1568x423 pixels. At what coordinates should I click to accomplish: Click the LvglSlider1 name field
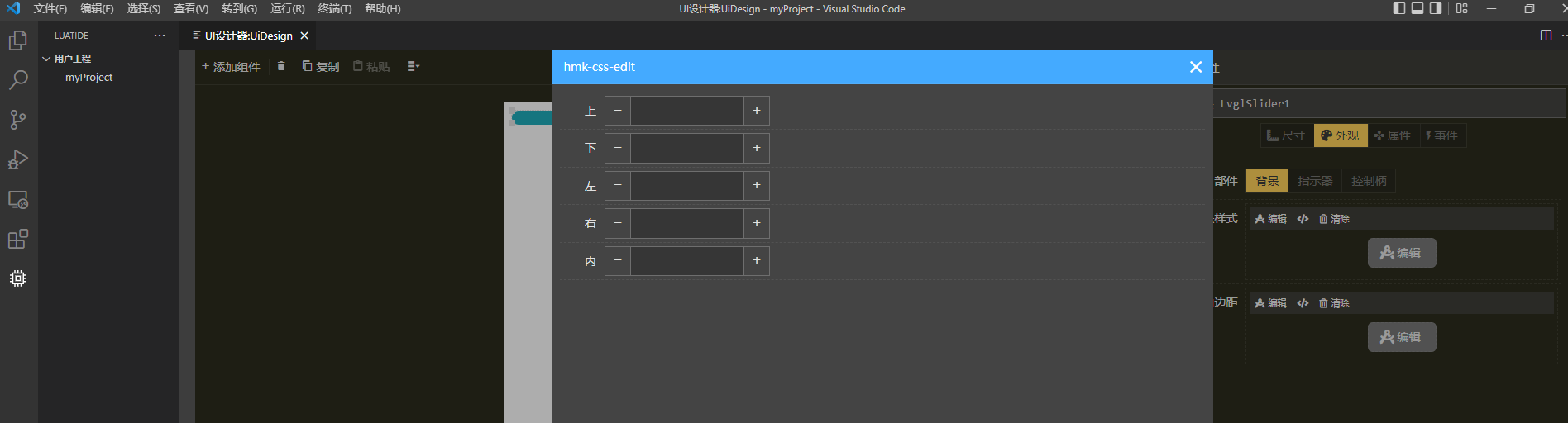pyautogui.click(x=1389, y=103)
